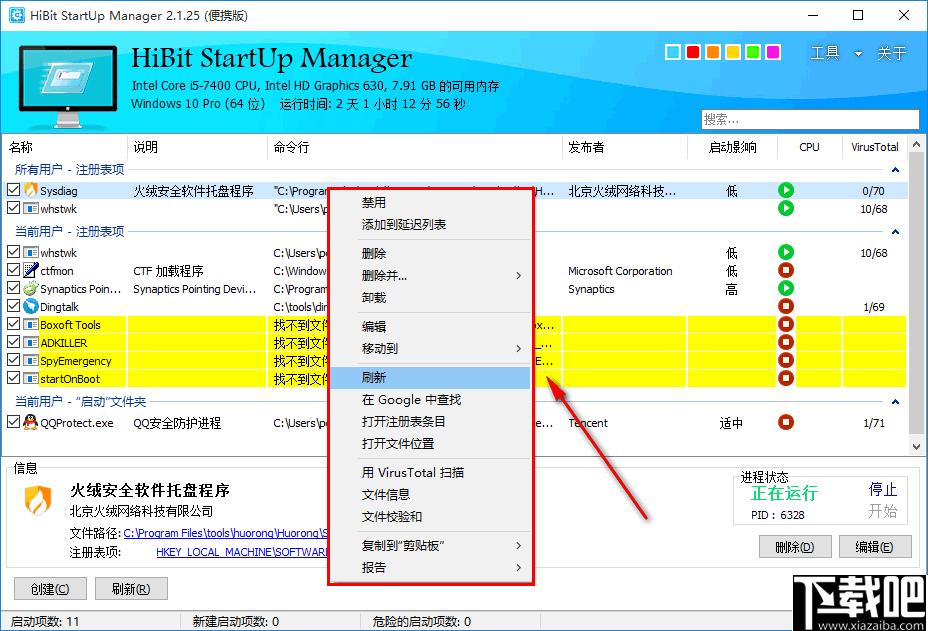Click the ctfmon pen icon
Screen dimensions: 928x631
31,271
